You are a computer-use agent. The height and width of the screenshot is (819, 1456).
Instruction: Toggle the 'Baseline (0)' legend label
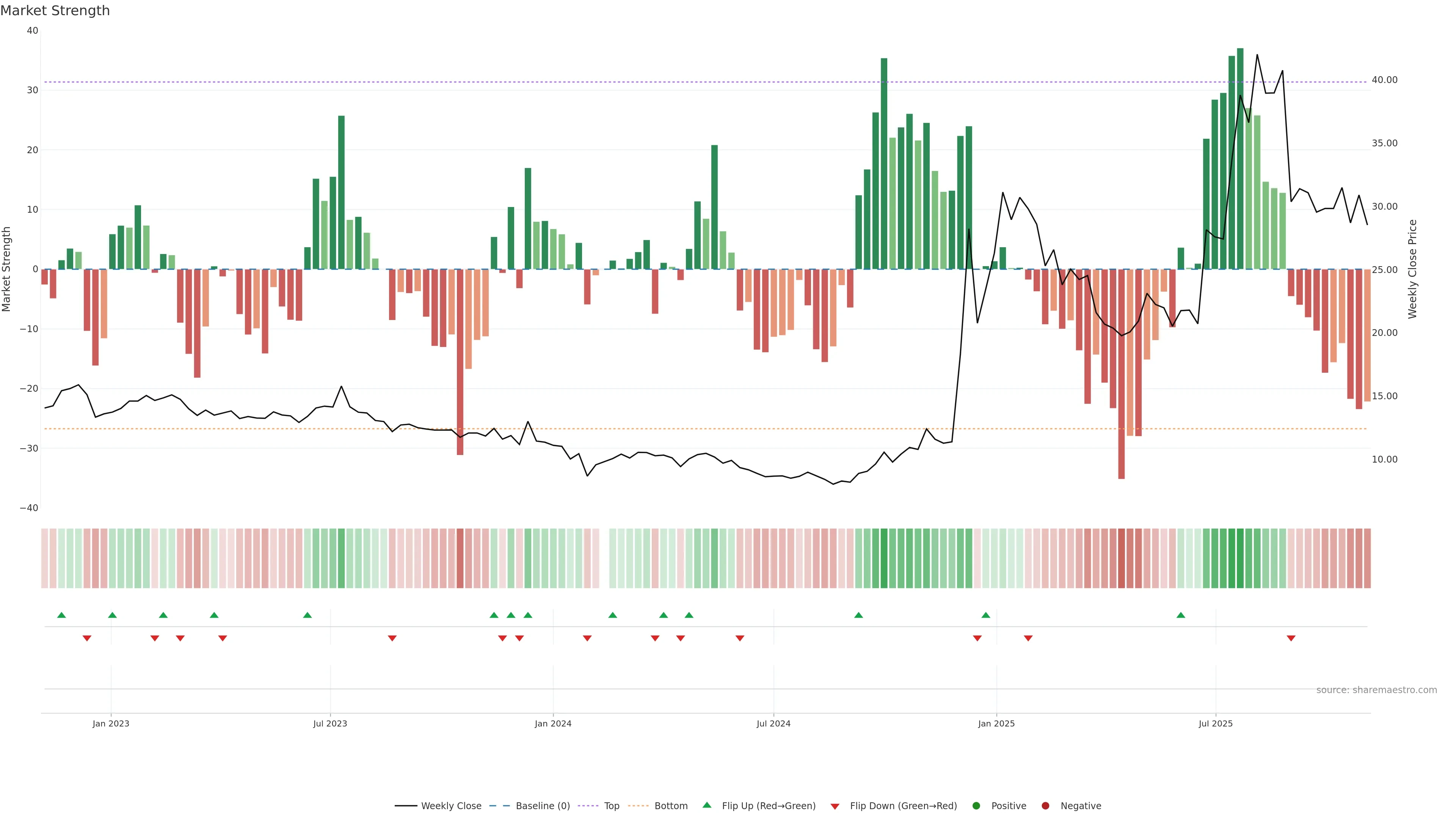[543, 806]
